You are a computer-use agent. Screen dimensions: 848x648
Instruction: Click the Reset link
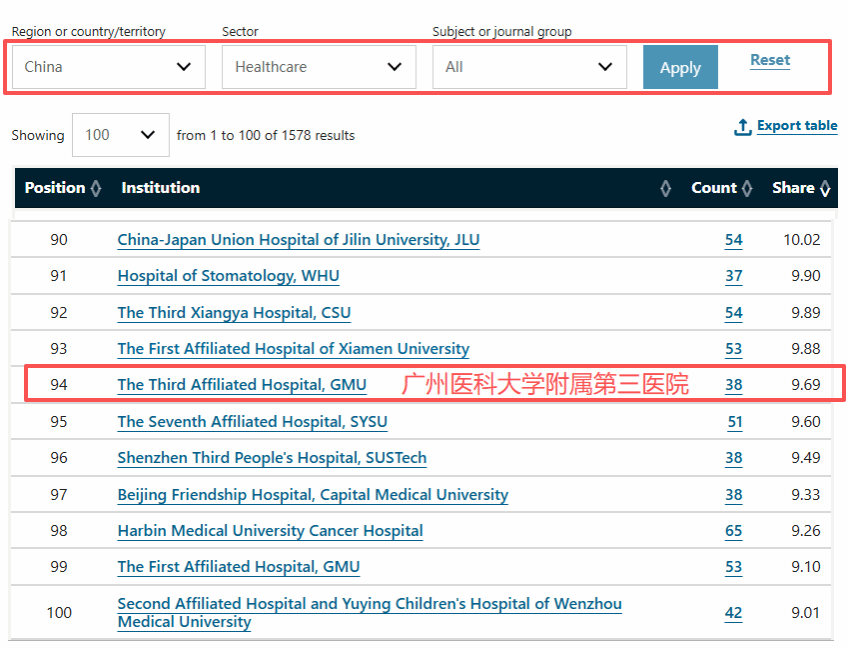coord(770,59)
